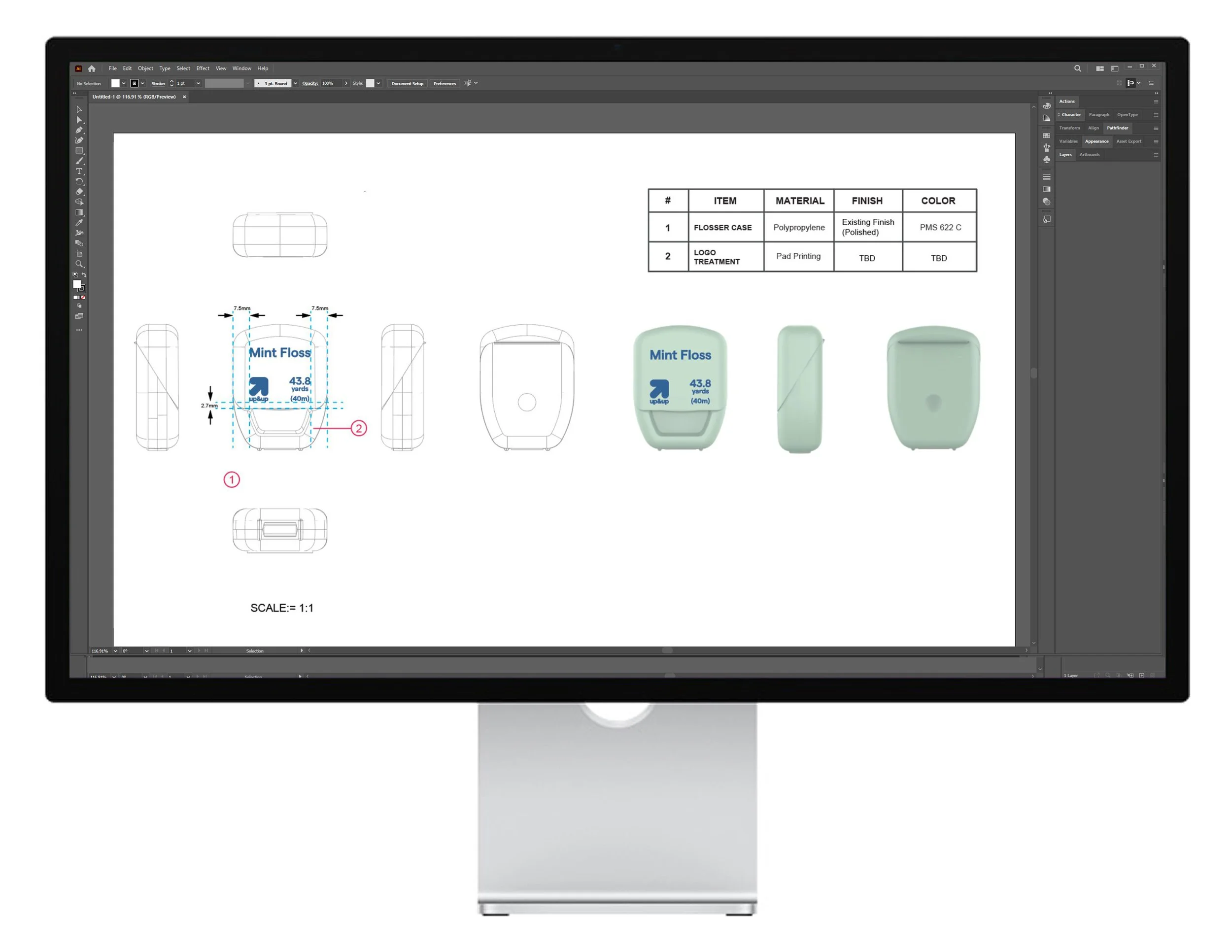Open the Symbols panel club icon

[1046, 160]
